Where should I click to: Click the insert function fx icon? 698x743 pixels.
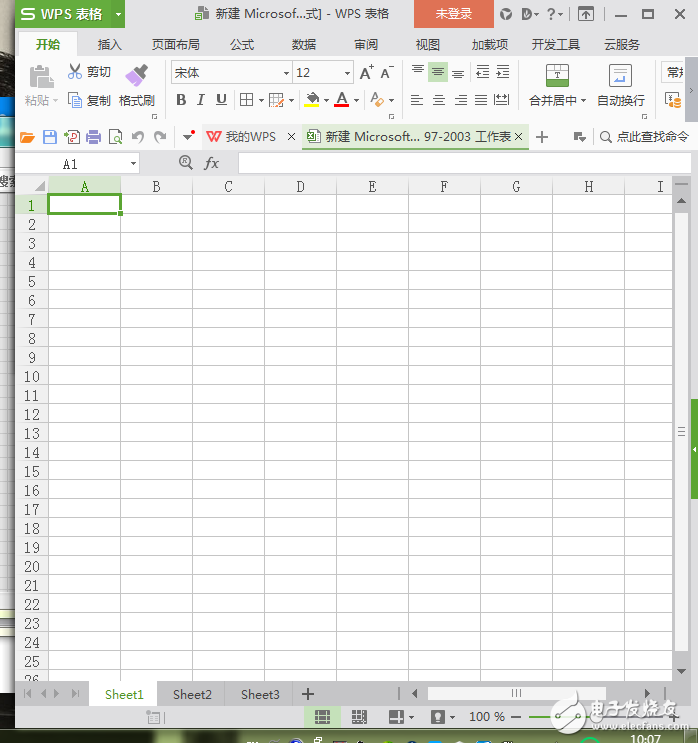(211, 163)
